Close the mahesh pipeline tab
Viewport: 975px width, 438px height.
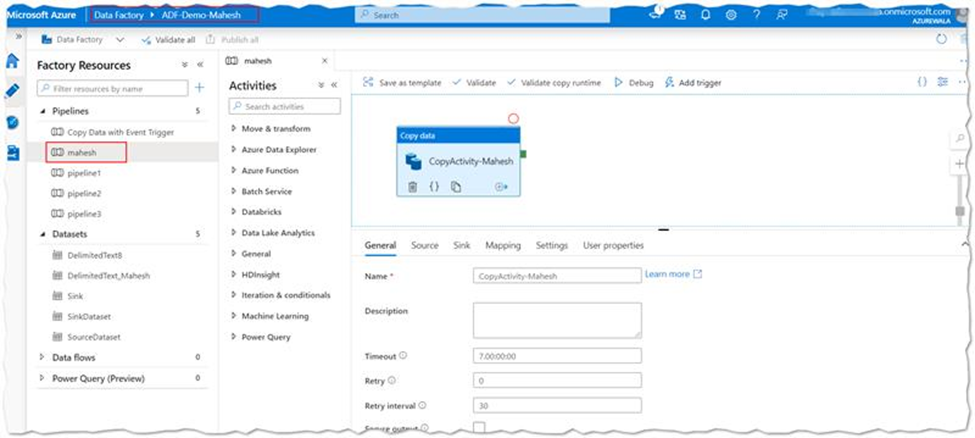[324, 61]
